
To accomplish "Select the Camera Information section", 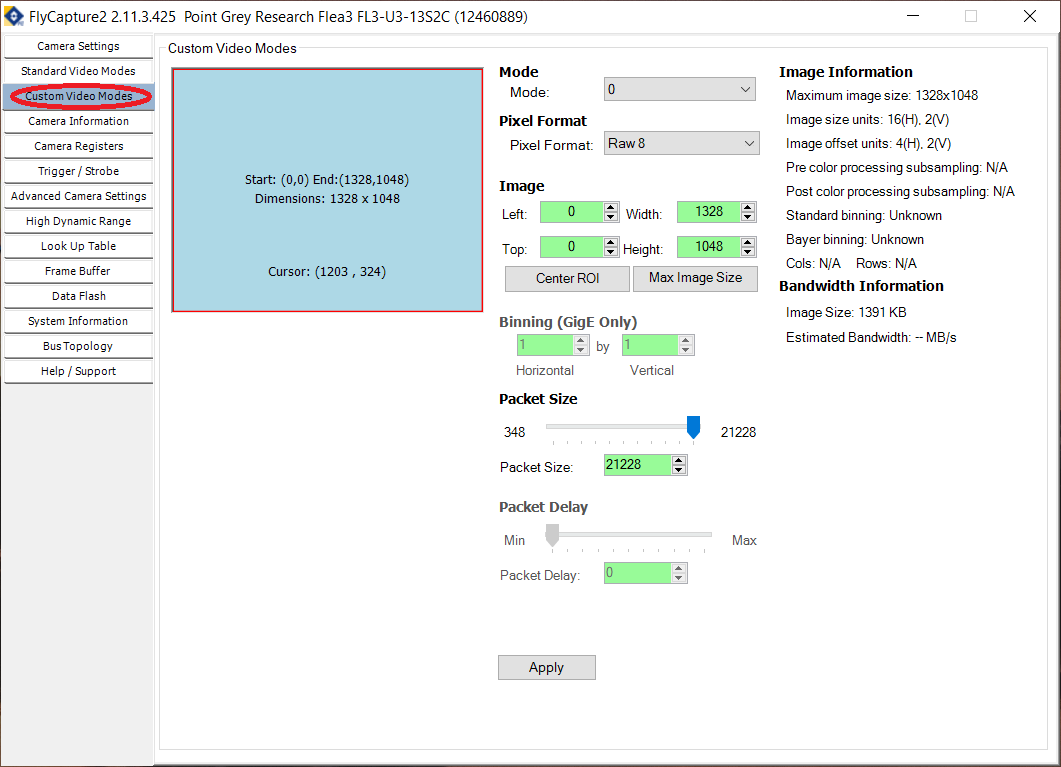I will coord(78,120).
